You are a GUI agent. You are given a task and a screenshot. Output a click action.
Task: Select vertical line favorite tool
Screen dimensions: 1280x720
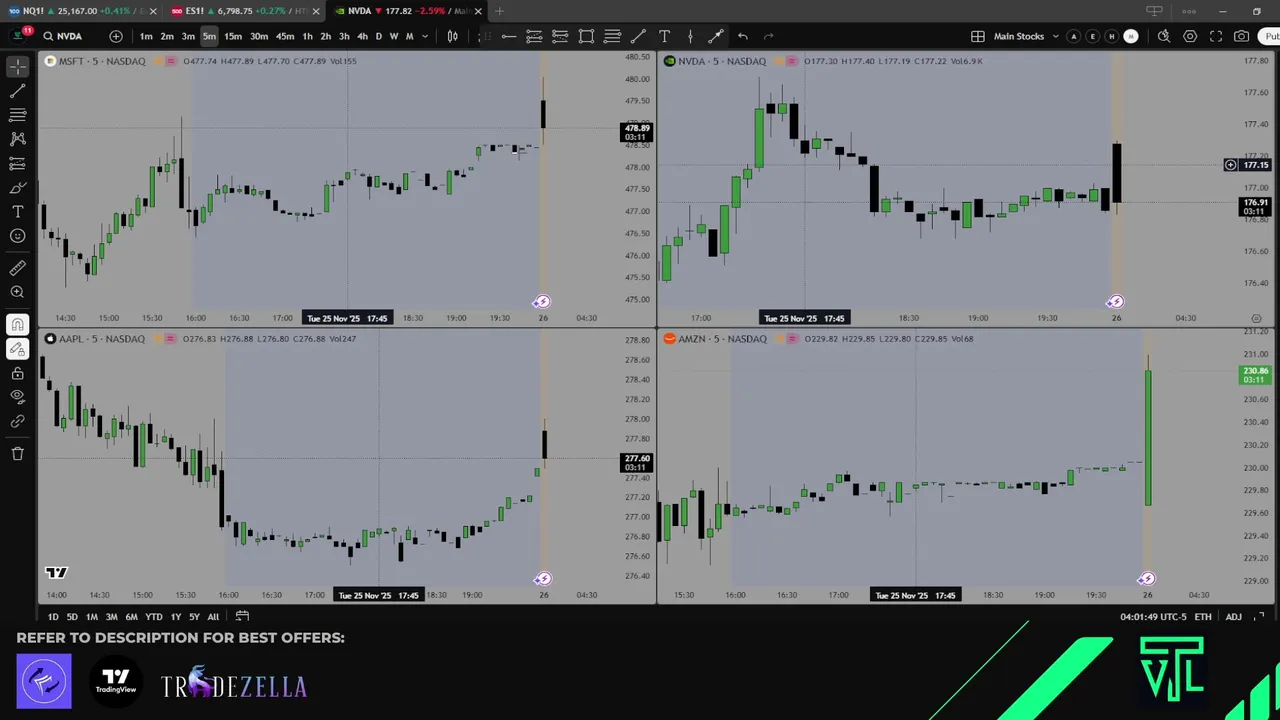(x=690, y=36)
